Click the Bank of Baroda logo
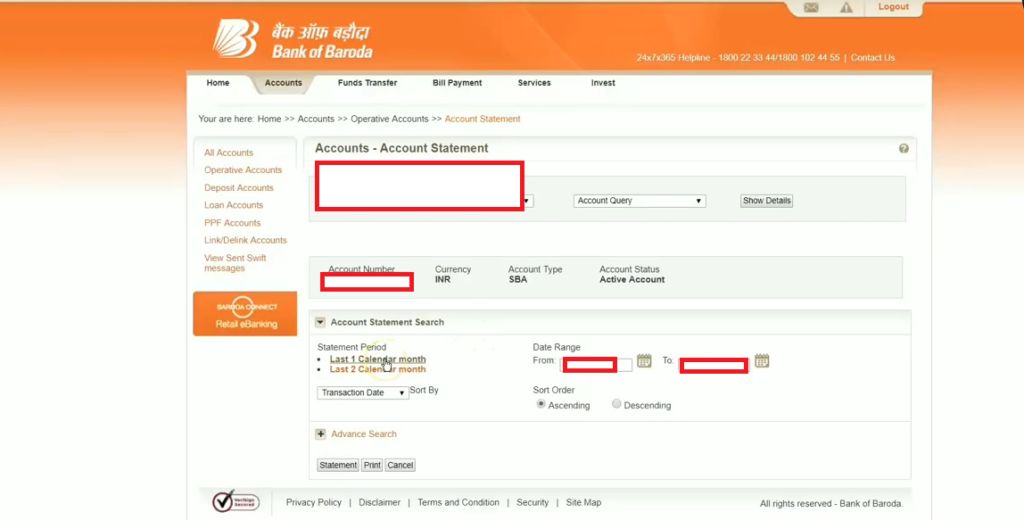This screenshot has width=1024, height=520. [293, 39]
